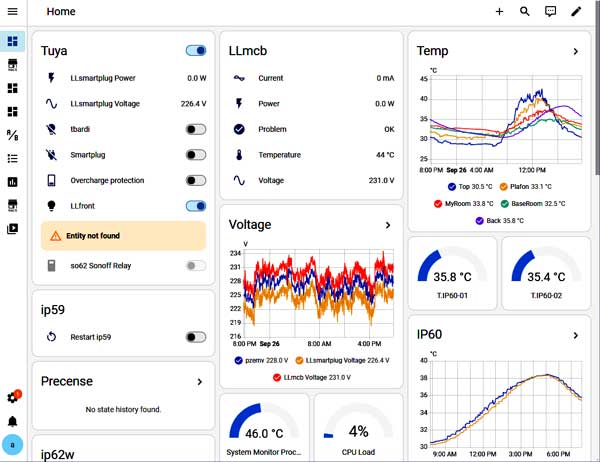The height and width of the screenshot is (462, 600).
Task: Click the Entity not found warning
Action: click(x=123, y=236)
